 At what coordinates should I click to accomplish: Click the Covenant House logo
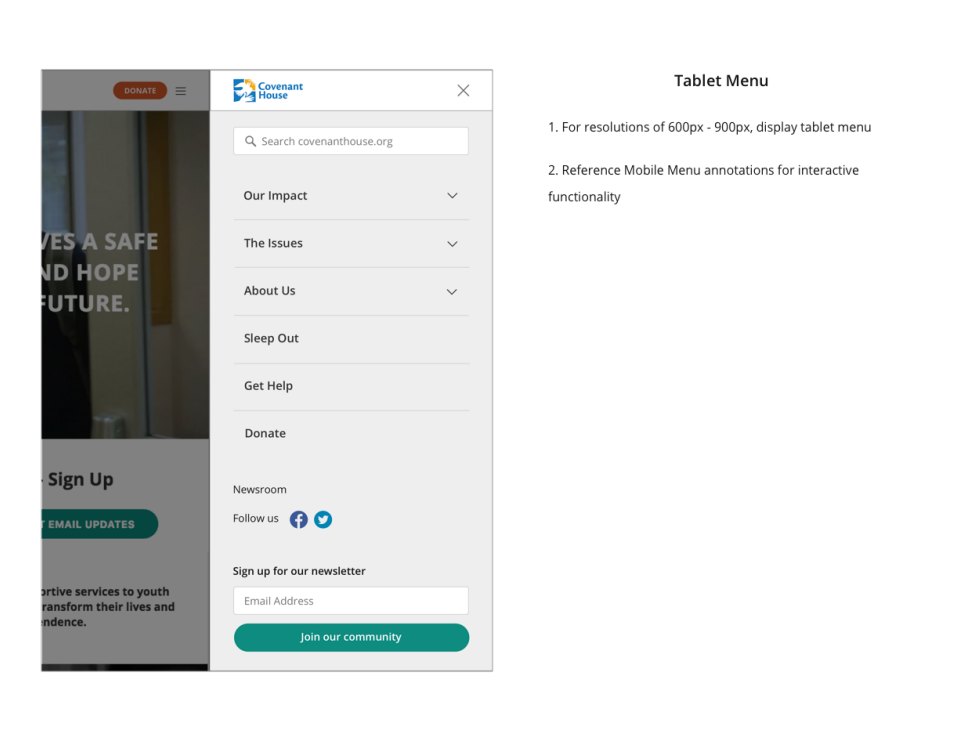pyautogui.click(x=268, y=91)
